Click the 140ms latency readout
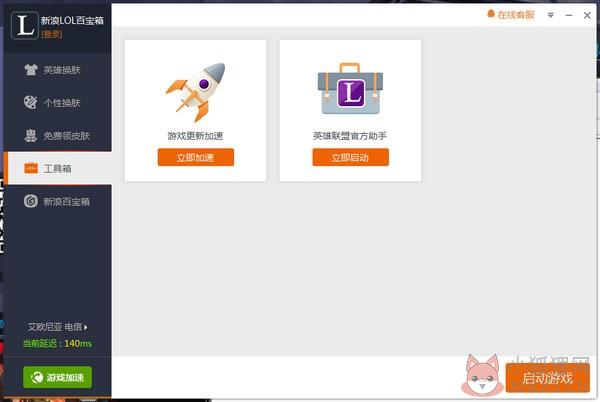600x402 pixels. (78, 343)
